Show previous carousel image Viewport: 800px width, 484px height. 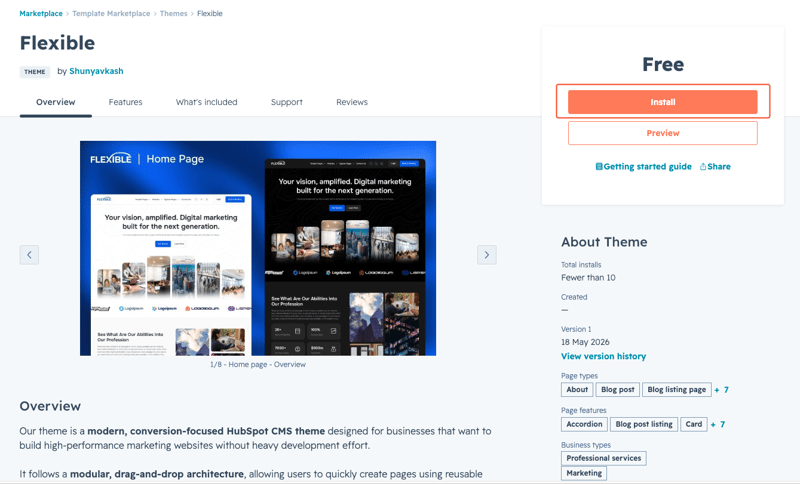pyautogui.click(x=29, y=254)
